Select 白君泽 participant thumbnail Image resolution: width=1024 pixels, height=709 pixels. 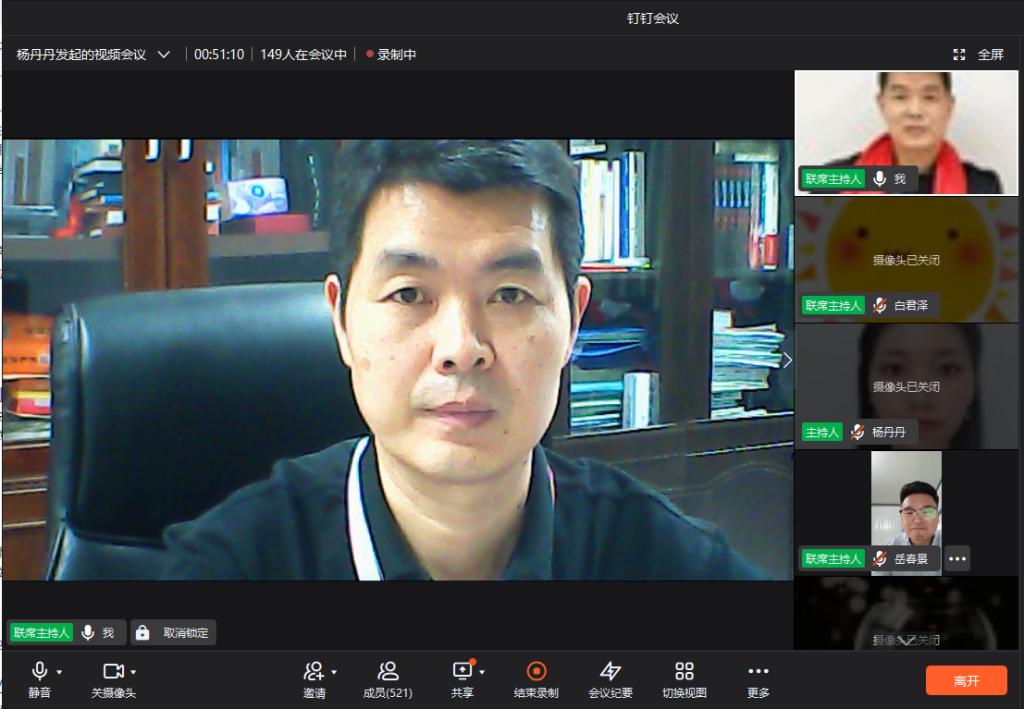[x=906, y=260]
